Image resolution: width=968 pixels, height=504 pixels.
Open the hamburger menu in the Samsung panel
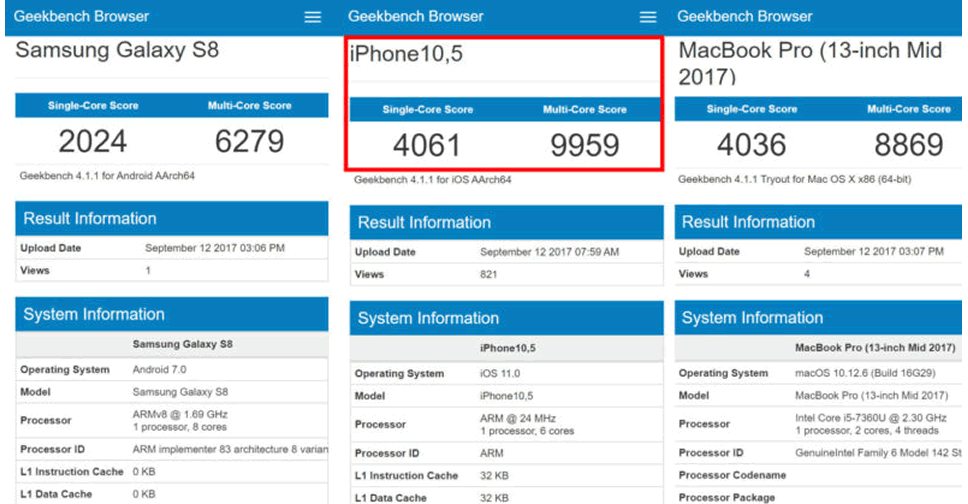click(x=313, y=17)
